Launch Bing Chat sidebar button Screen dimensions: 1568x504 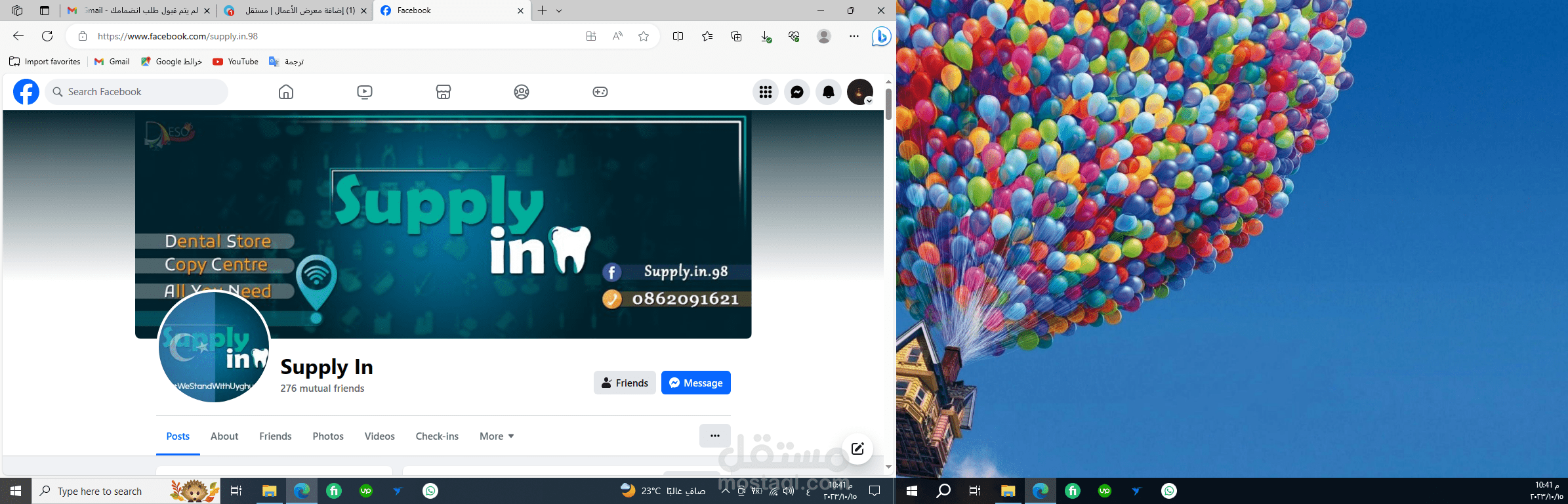[x=881, y=36]
